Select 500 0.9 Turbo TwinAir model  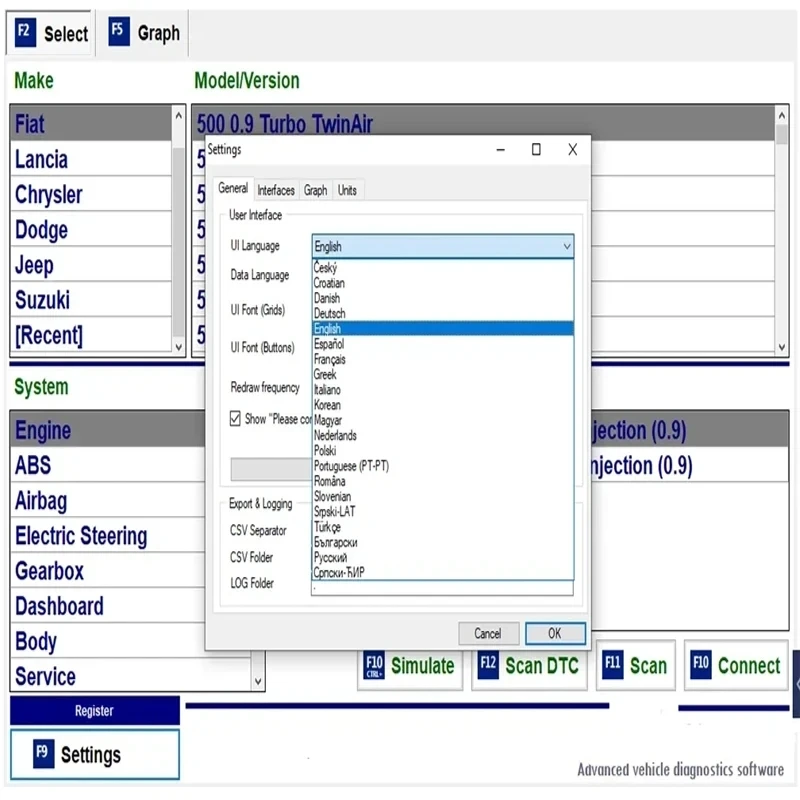point(484,122)
